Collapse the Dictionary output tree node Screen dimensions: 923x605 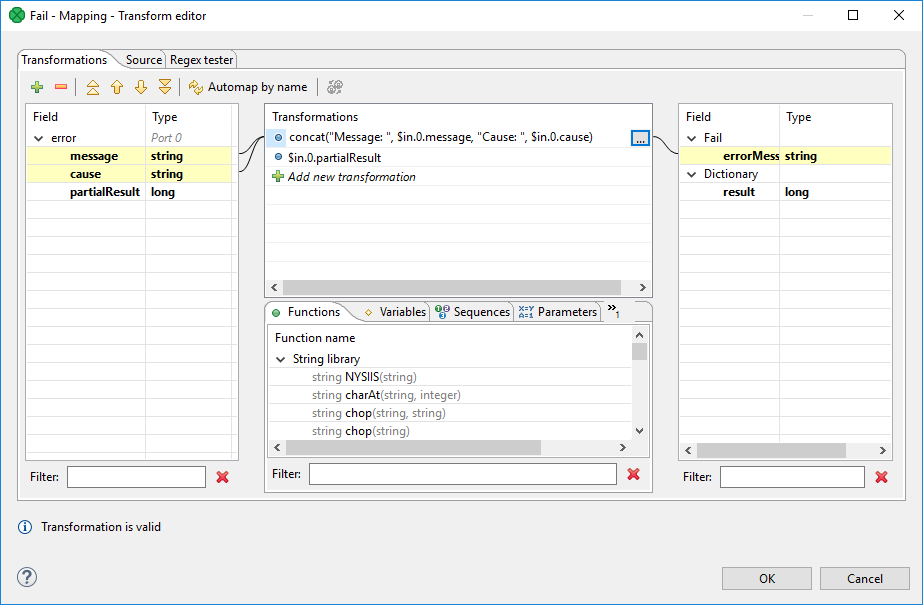691,174
